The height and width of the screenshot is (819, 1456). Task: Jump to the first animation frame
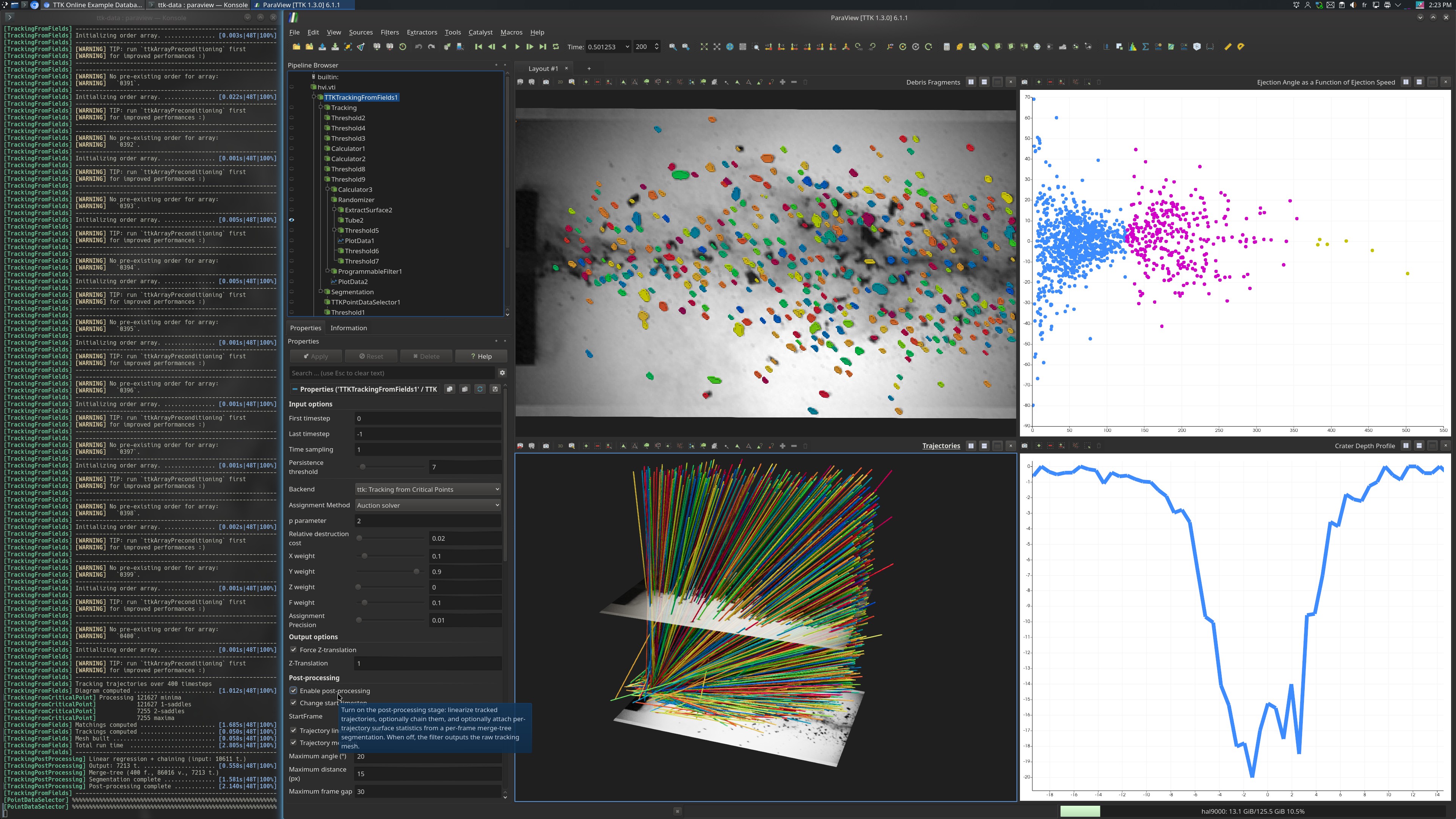[478, 47]
